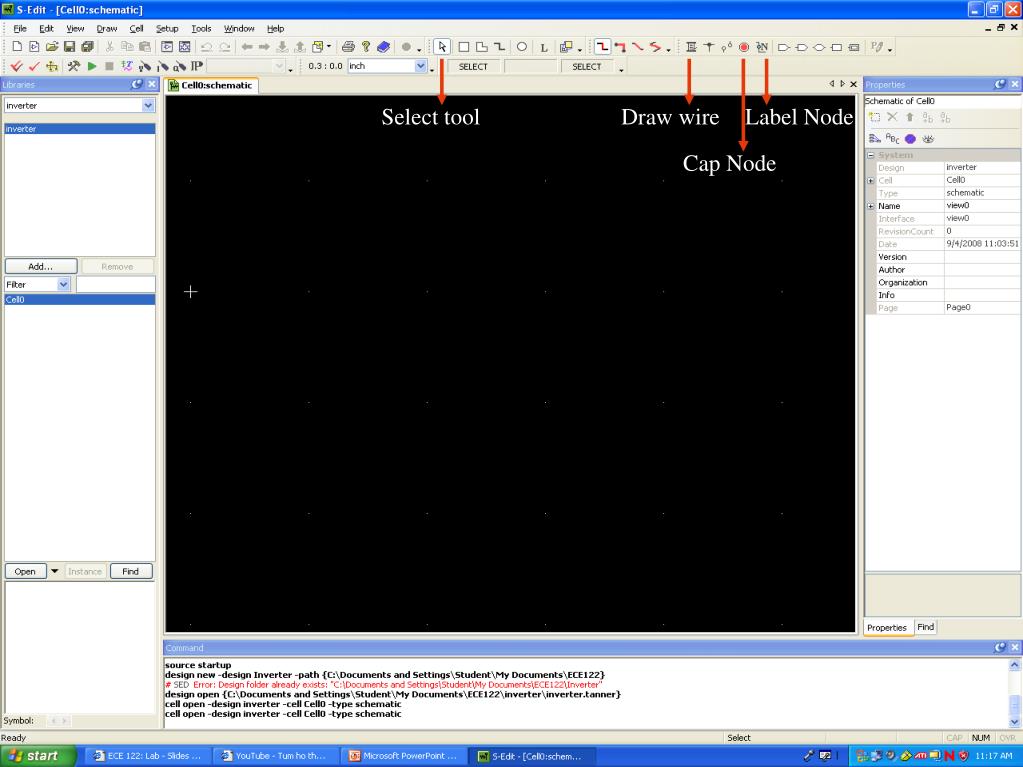Viewport: 1023px width, 767px height.
Task: Open the Setup menu
Action: [167, 28]
